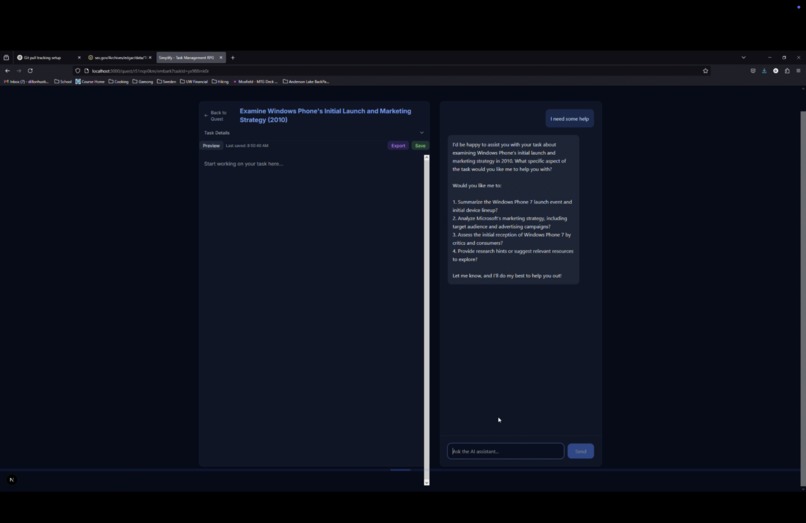This screenshot has height=523, width=806.
Task: Open a new browser tab with plus
Action: pyautogui.click(x=233, y=58)
